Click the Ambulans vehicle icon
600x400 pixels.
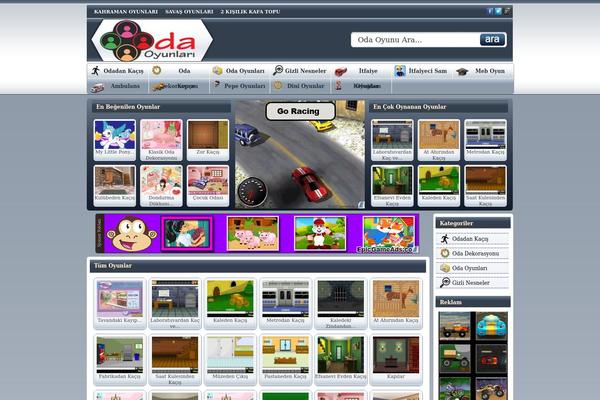pos(98,87)
